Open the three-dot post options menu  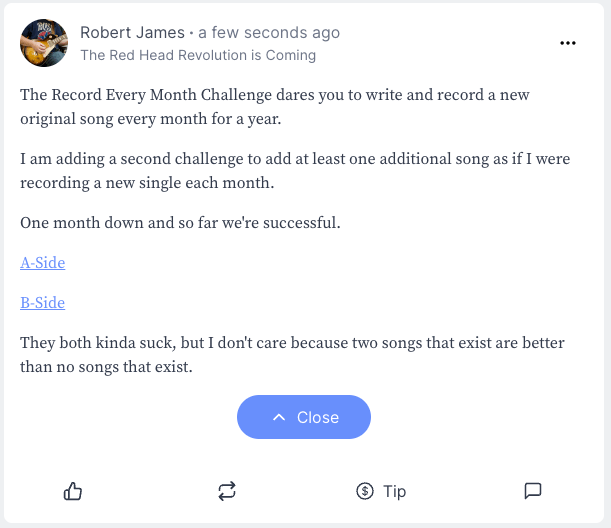[x=568, y=43]
